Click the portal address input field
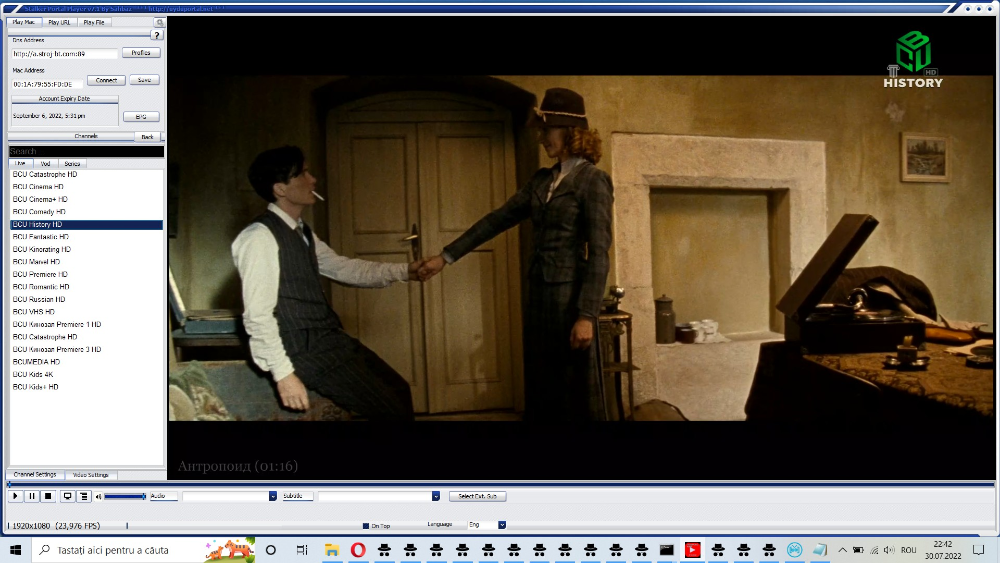1000x563 pixels. point(64,54)
